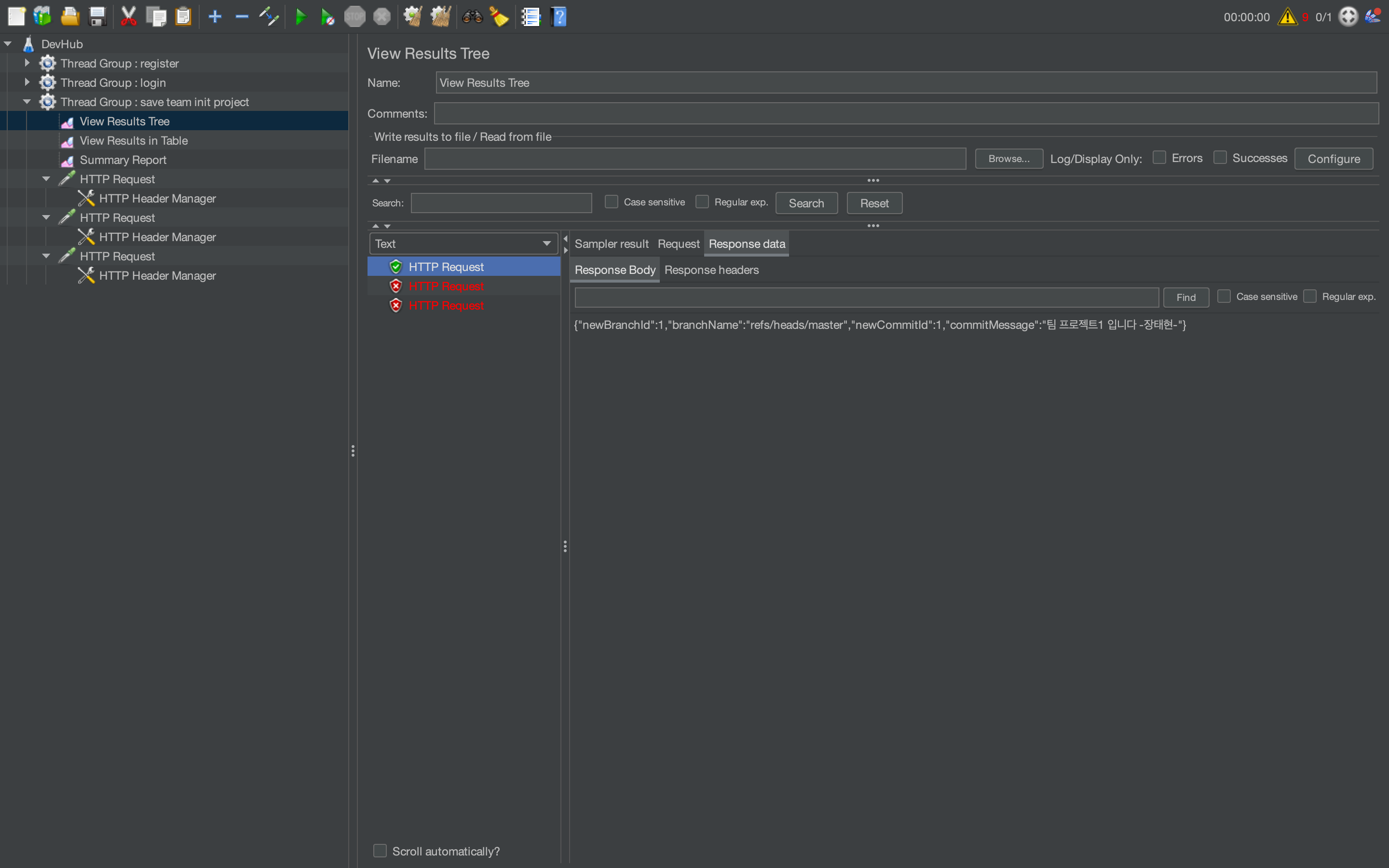Click the Save test plan floppy icon
This screenshot has height=868, width=1389.
(x=97, y=17)
